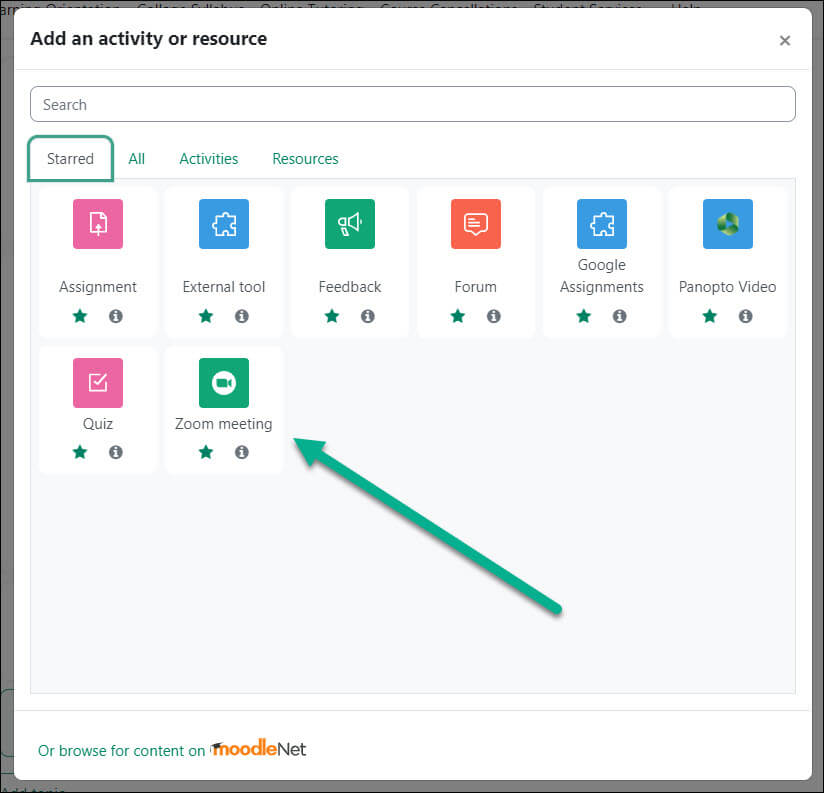The image size is (824, 793).
Task: Switch to the Activities tab
Action: [x=209, y=159]
